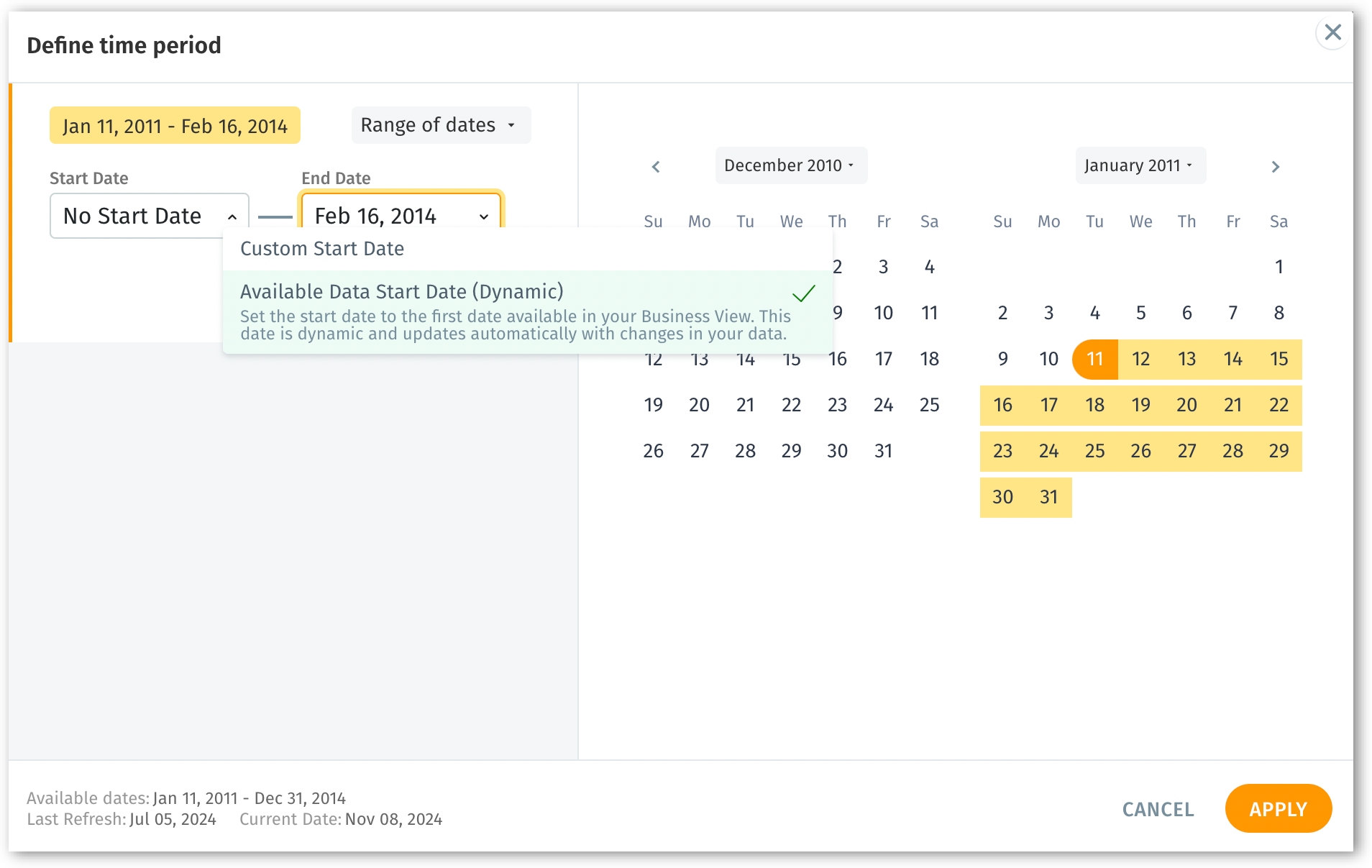The height and width of the screenshot is (868, 1372).
Task: Choose Custom Start Date option
Action: [x=322, y=249]
